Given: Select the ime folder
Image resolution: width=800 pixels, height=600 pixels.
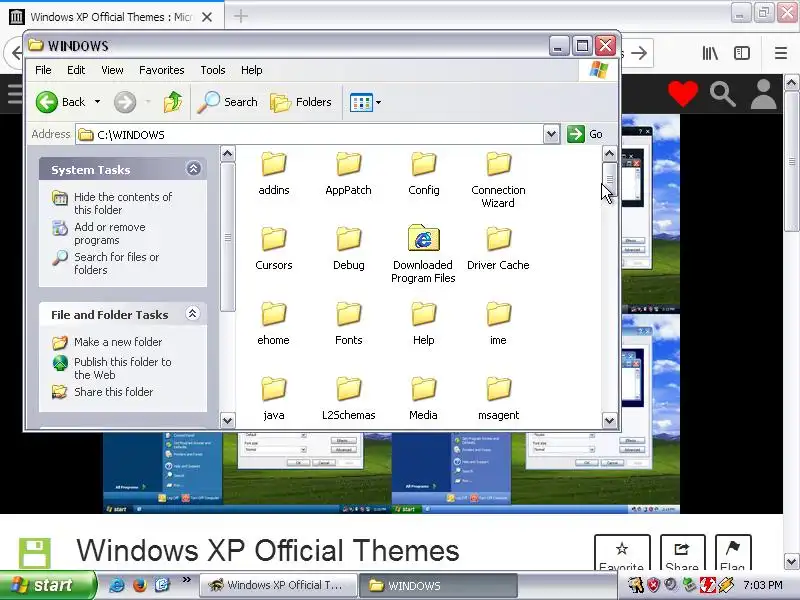Looking at the screenshot, I should pos(498,324).
